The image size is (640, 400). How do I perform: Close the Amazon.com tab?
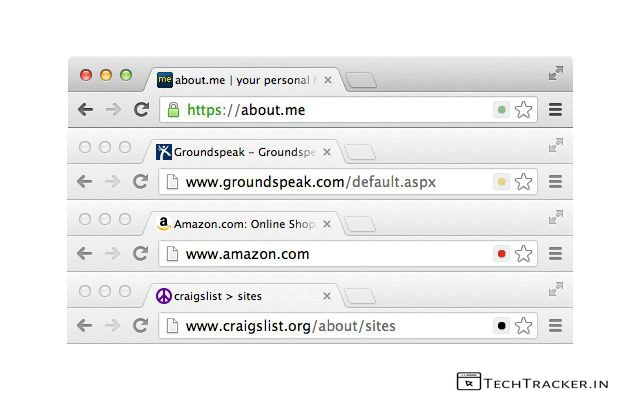327,224
